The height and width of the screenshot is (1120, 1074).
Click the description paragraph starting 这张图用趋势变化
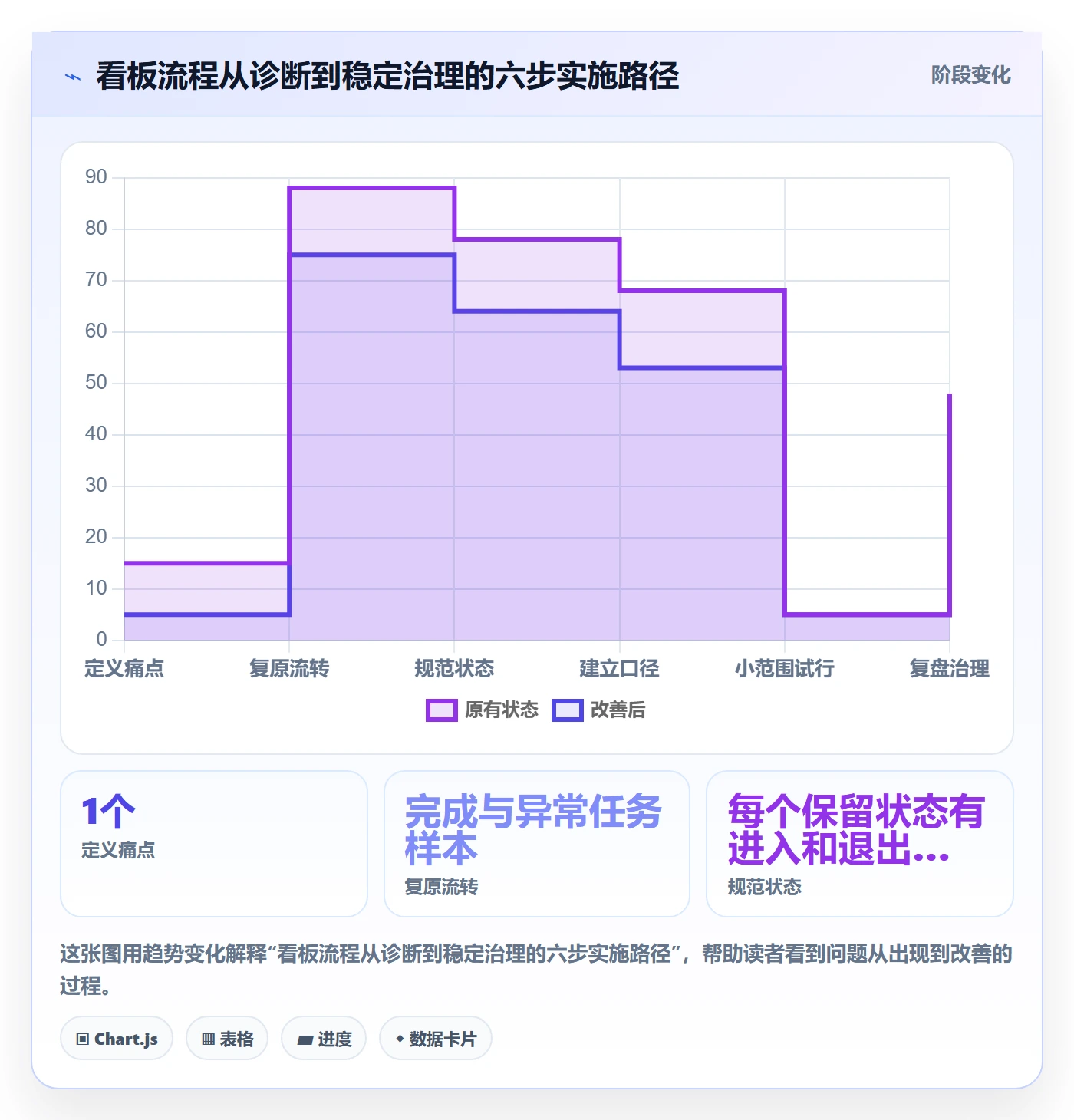[x=536, y=969]
